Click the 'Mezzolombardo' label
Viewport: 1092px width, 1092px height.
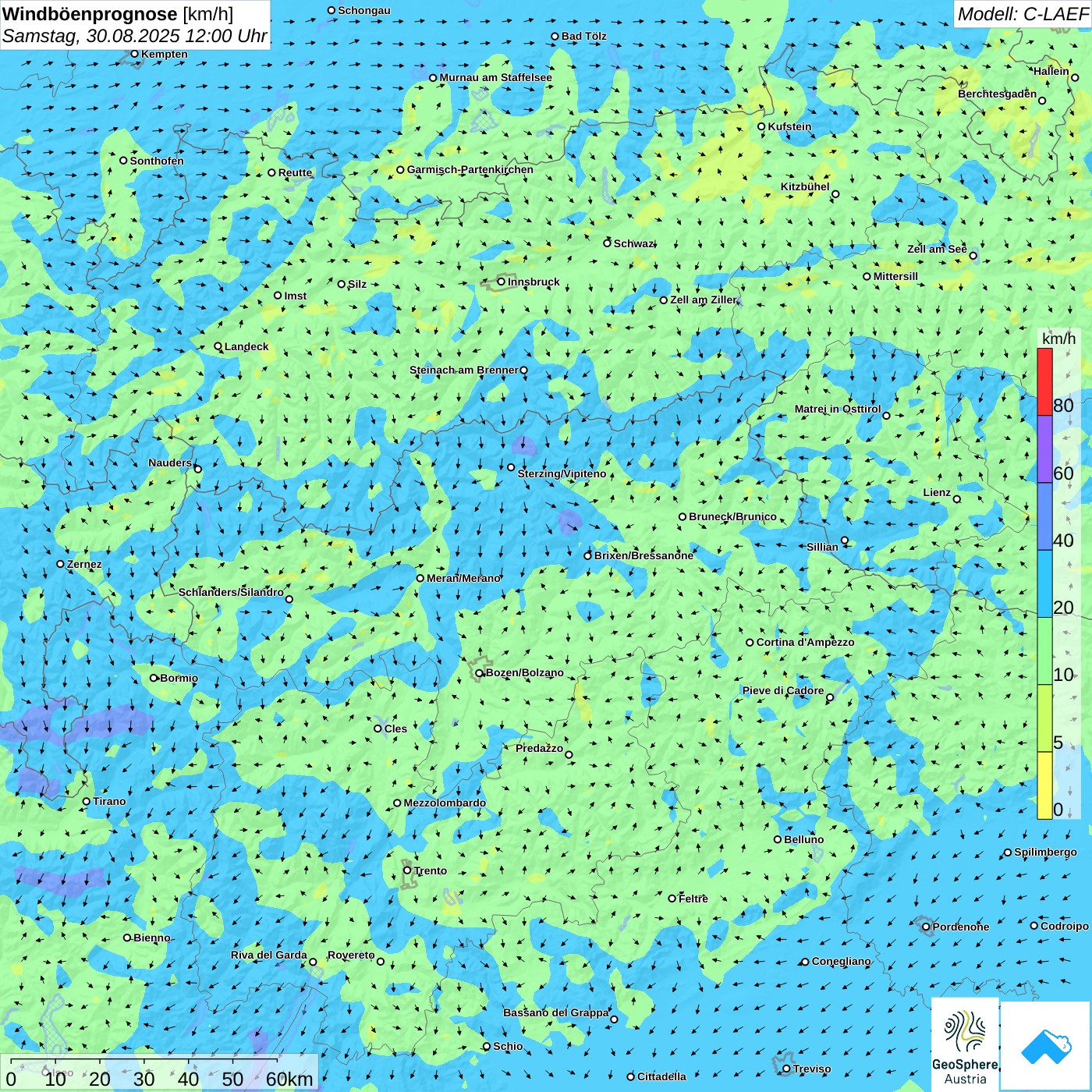pos(445,803)
